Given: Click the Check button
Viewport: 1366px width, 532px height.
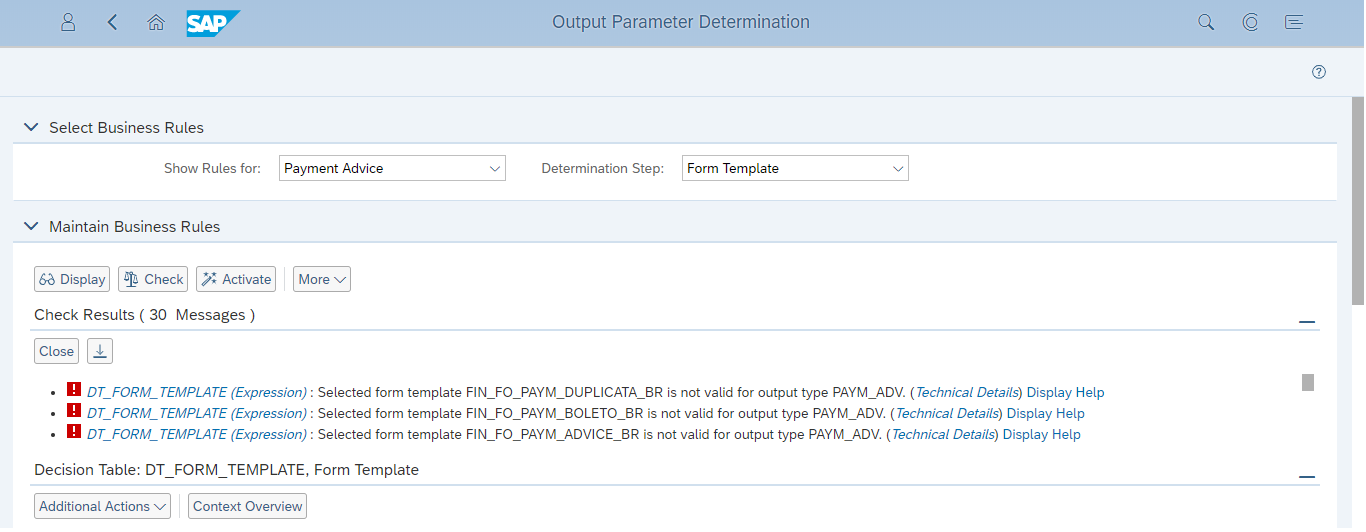Looking at the screenshot, I should (x=153, y=279).
